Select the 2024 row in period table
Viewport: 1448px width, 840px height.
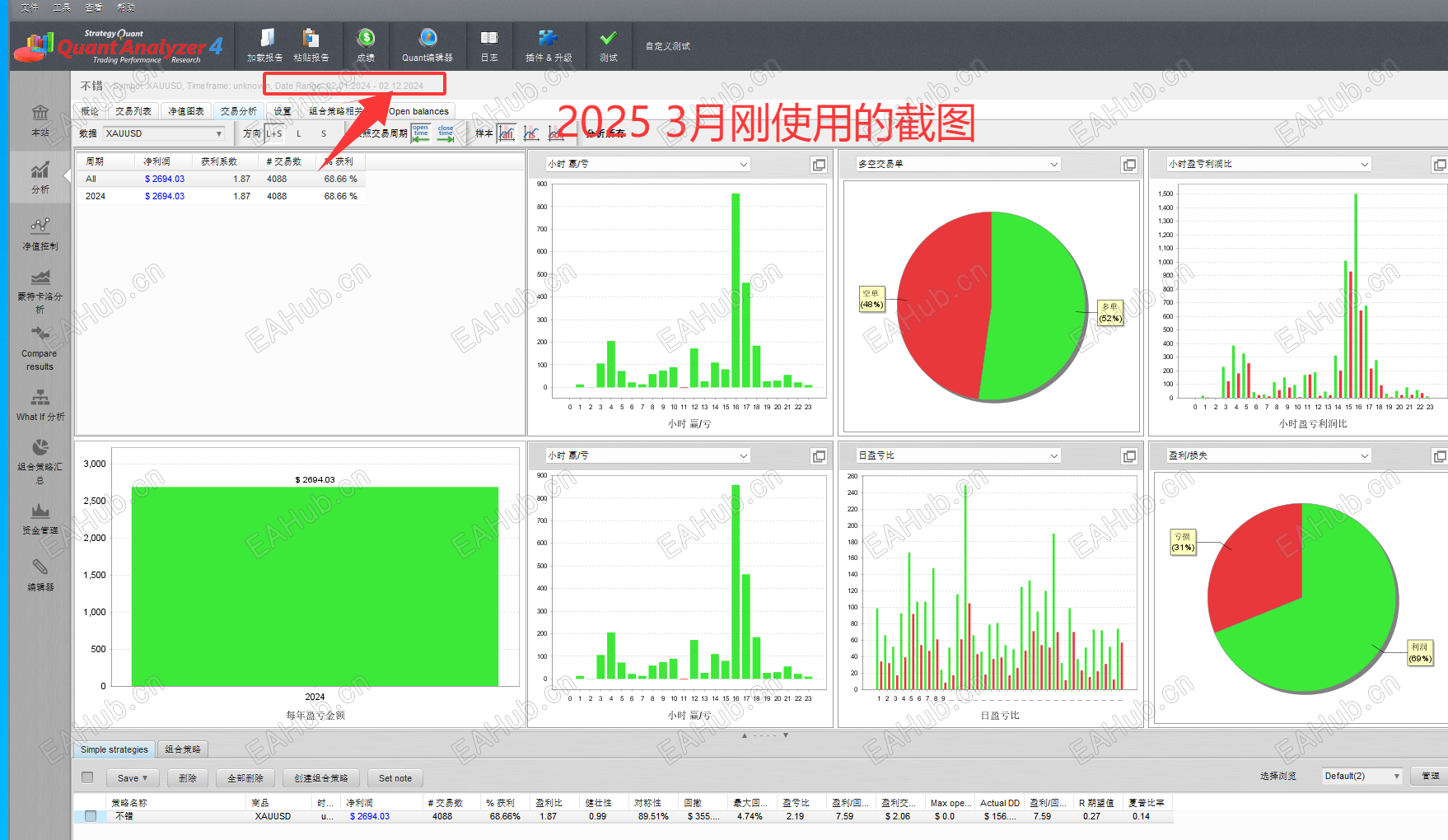pyautogui.click(x=221, y=196)
